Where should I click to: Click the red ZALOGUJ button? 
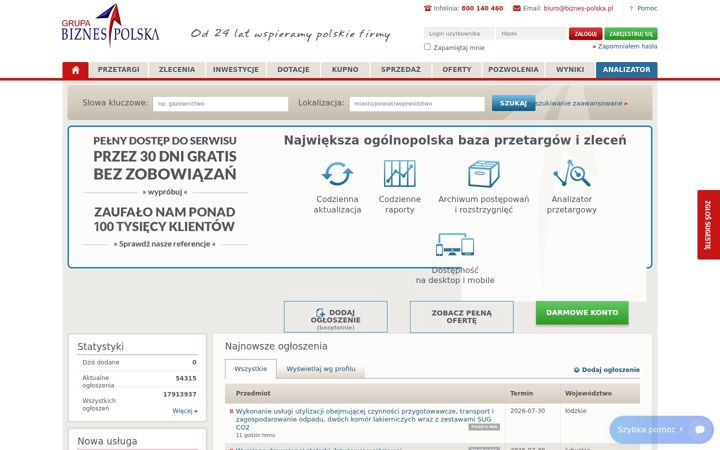(585, 34)
